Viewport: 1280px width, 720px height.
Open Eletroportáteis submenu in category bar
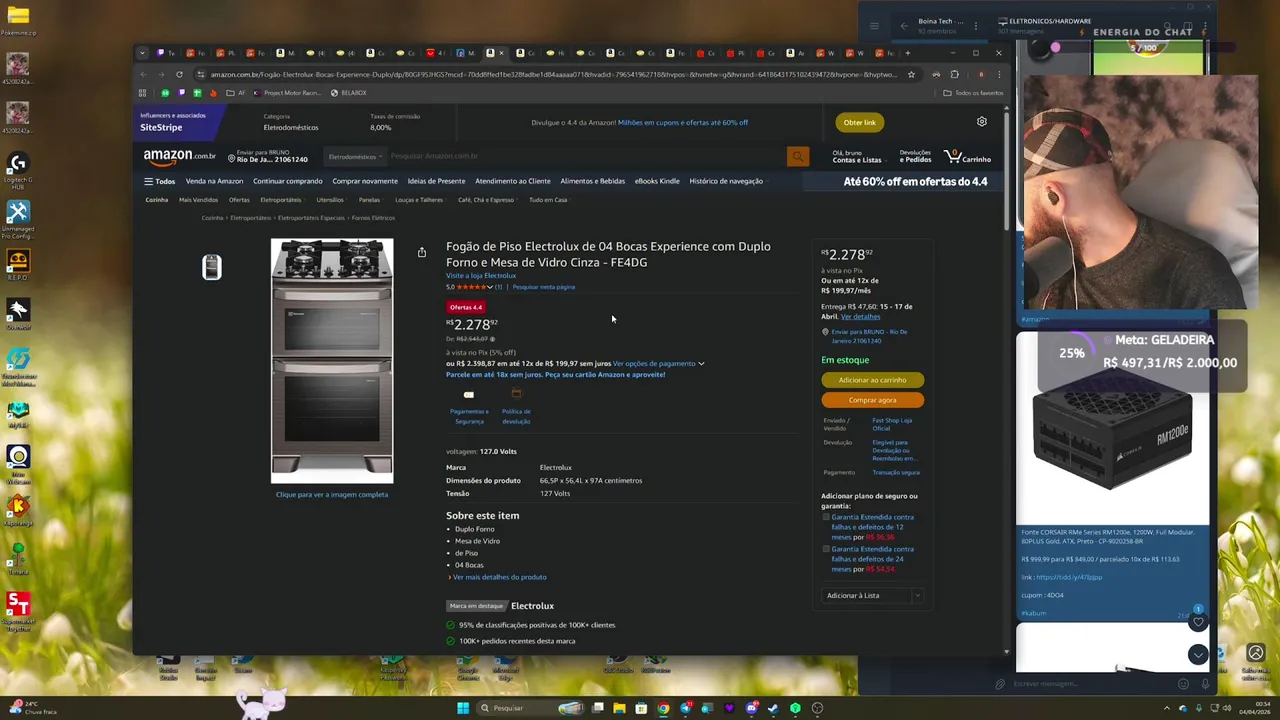coord(283,200)
